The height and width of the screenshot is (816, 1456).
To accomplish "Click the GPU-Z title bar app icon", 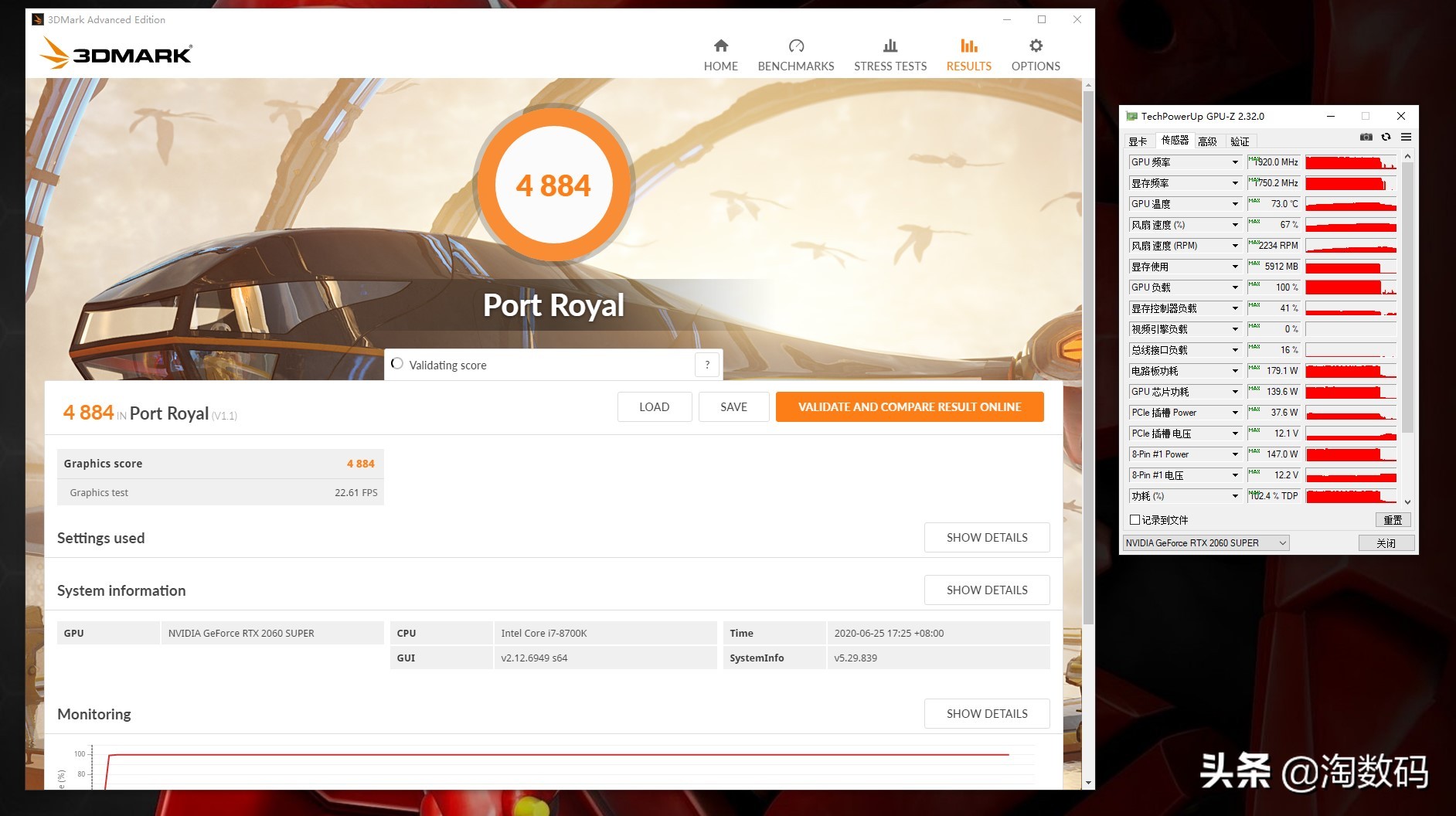I will (x=1132, y=117).
